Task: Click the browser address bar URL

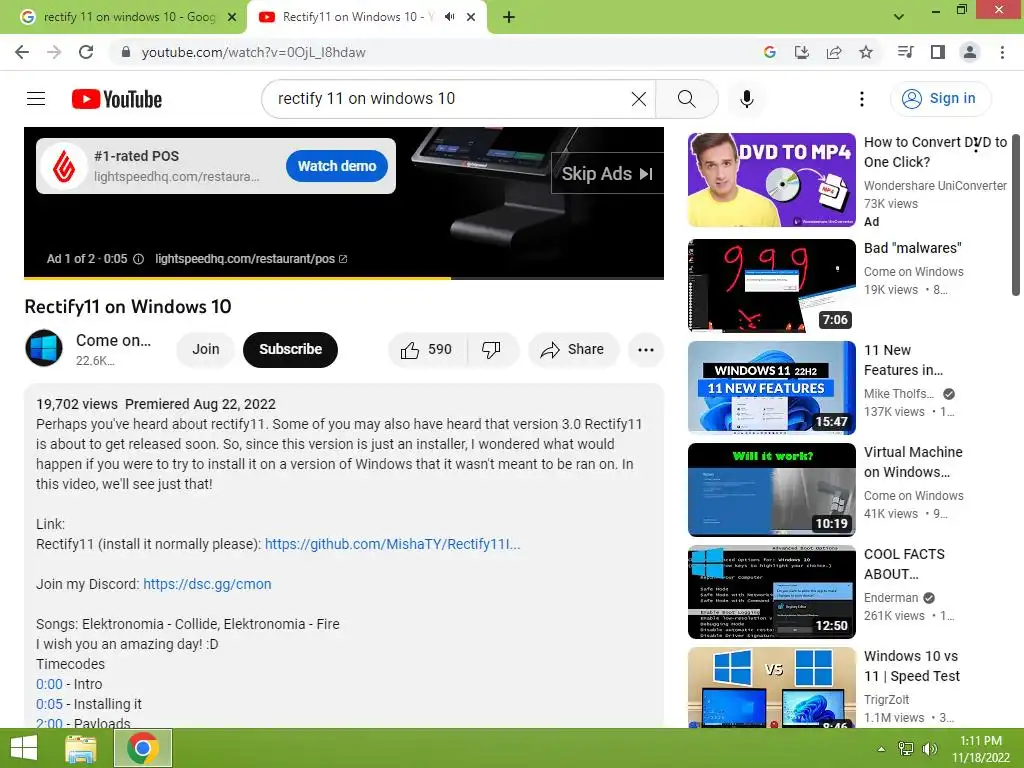Action: click(x=253, y=52)
